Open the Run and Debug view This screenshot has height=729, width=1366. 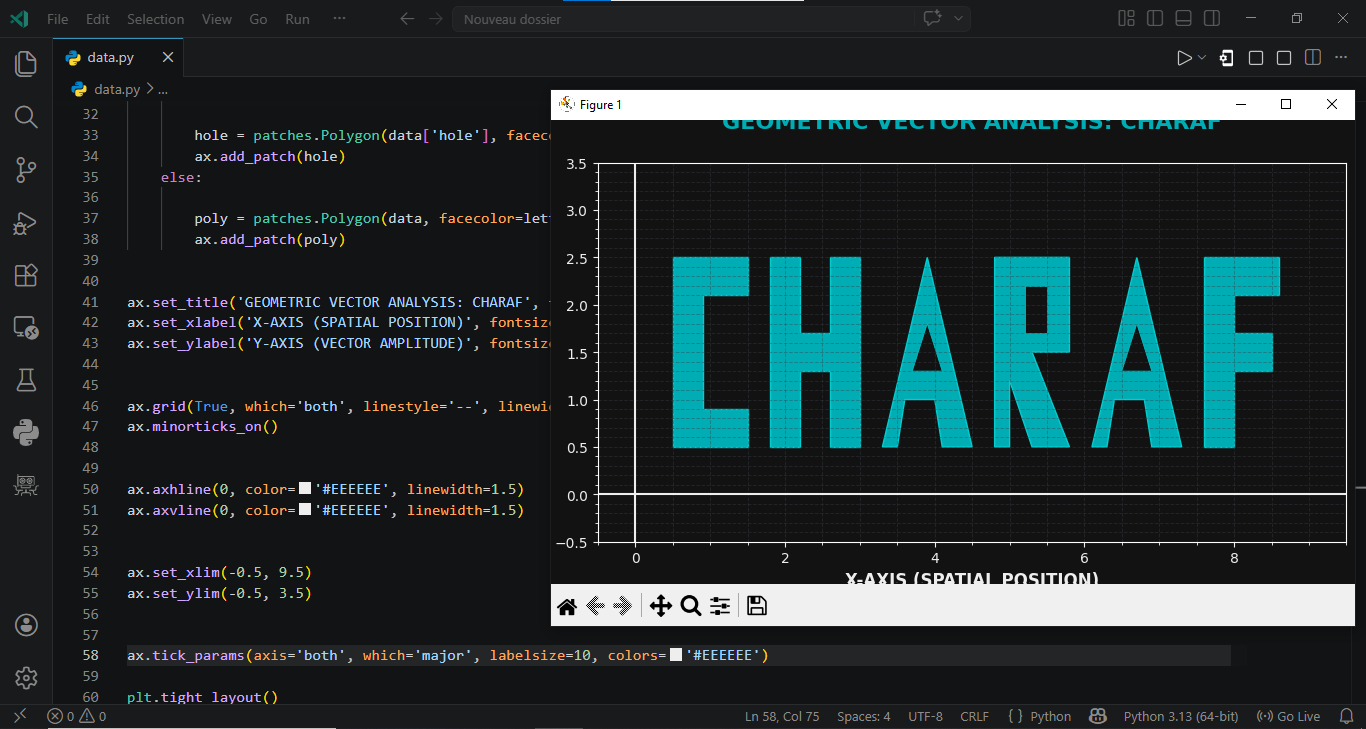coord(26,223)
